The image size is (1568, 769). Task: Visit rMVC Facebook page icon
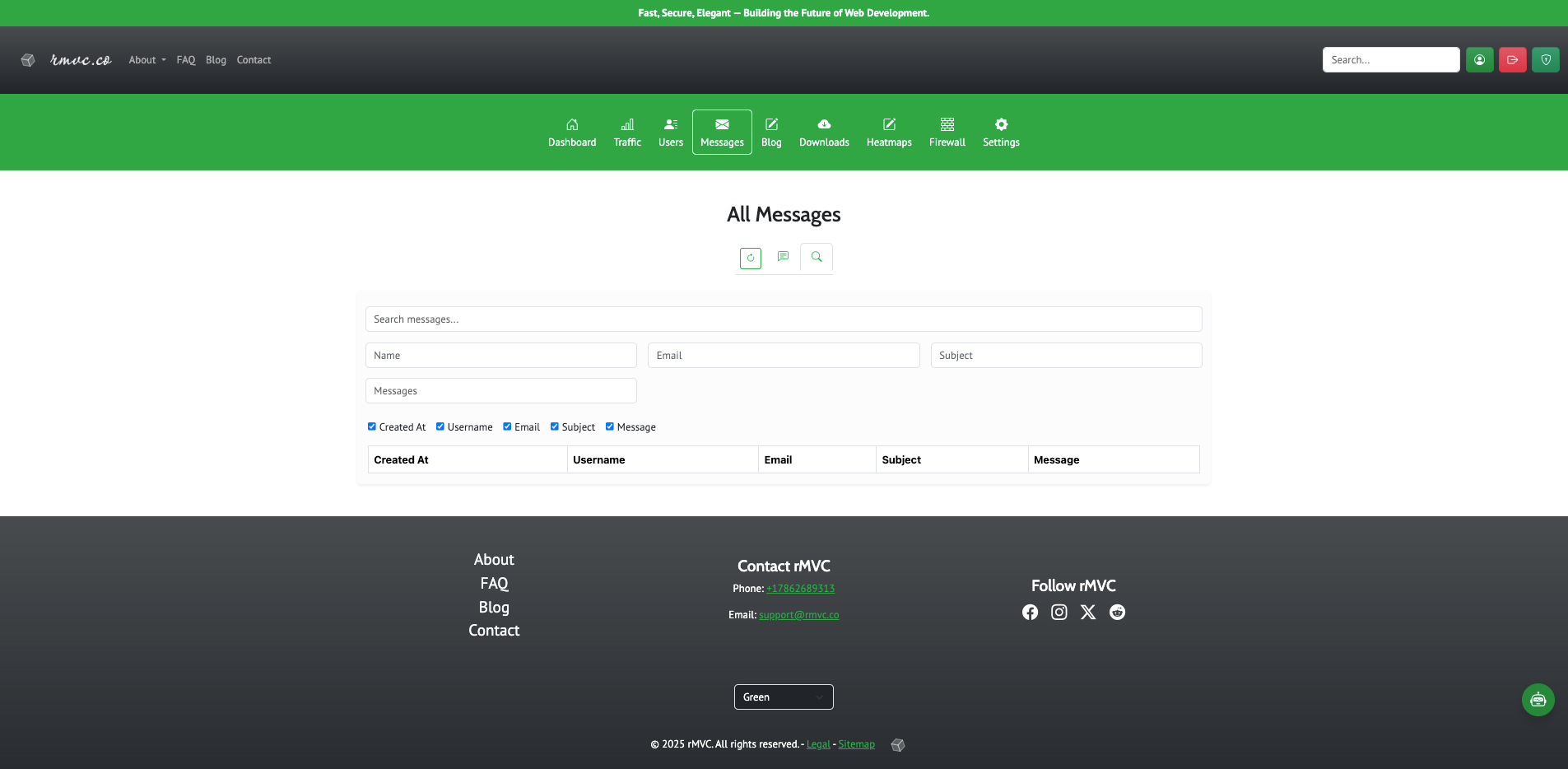[1030, 612]
